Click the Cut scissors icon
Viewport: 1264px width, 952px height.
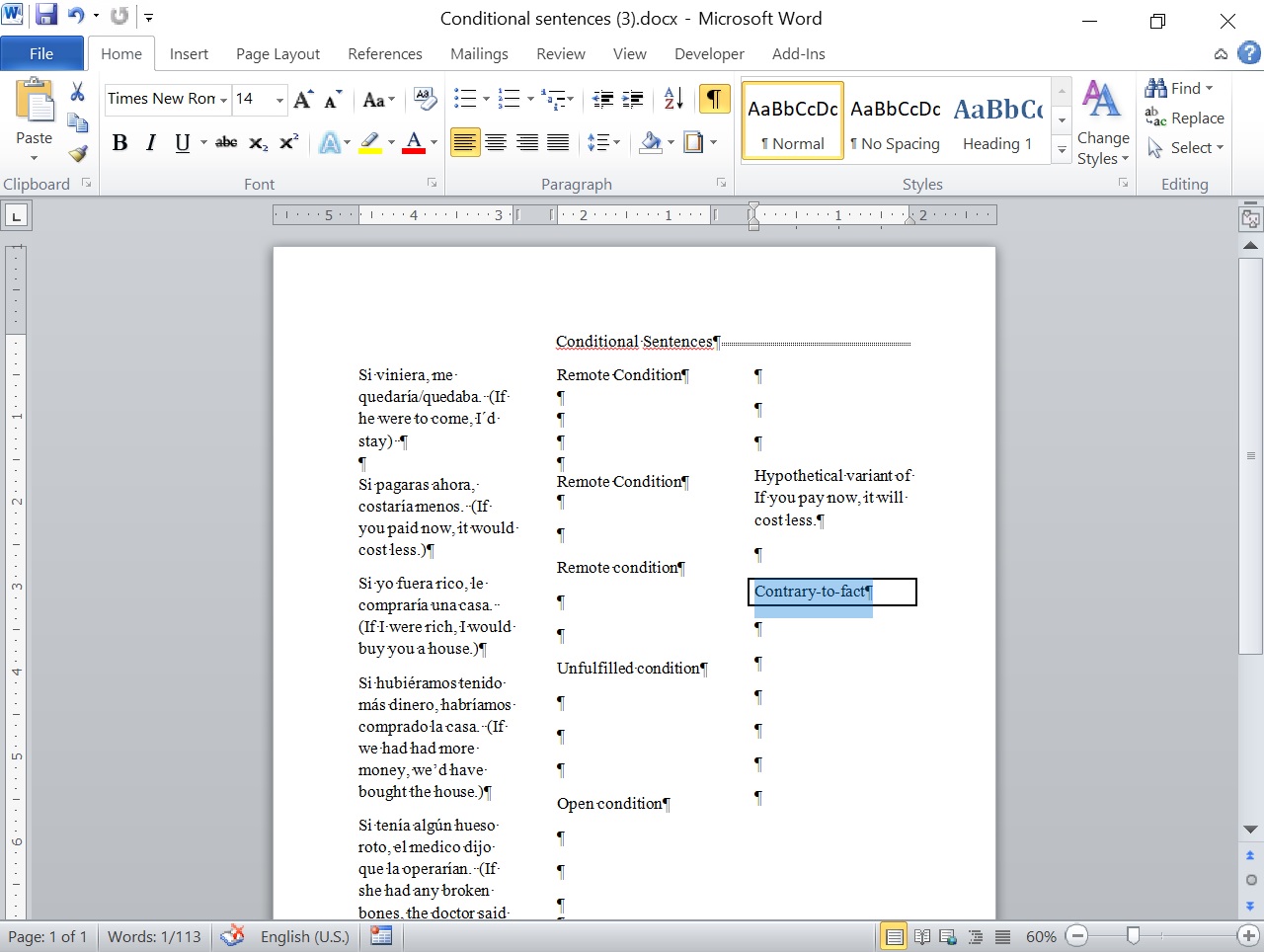77,92
